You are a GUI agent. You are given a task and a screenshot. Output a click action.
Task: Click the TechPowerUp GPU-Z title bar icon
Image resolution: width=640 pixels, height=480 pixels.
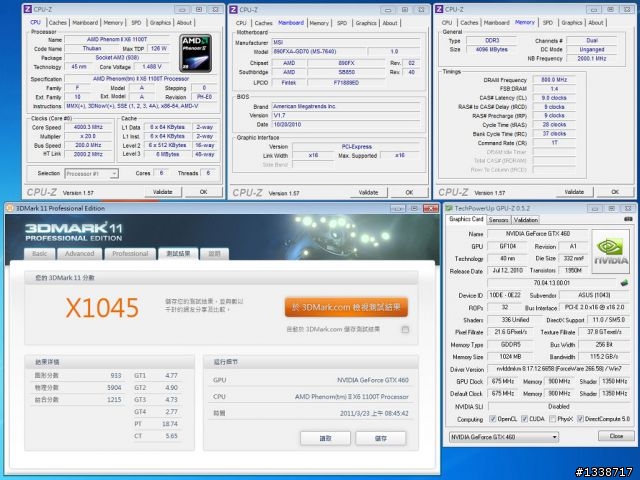(449, 208)
